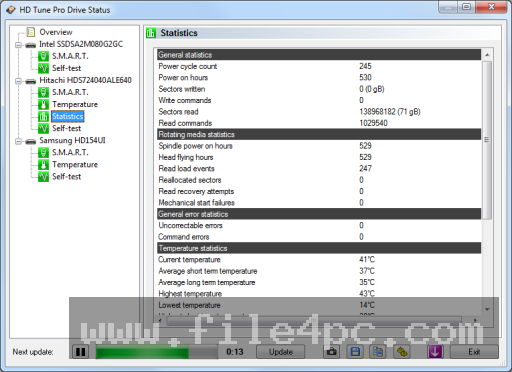Open S.M.A.R.T. for the Samsung drive
This screenshot has width=512, height=372.
coord(70,152)
